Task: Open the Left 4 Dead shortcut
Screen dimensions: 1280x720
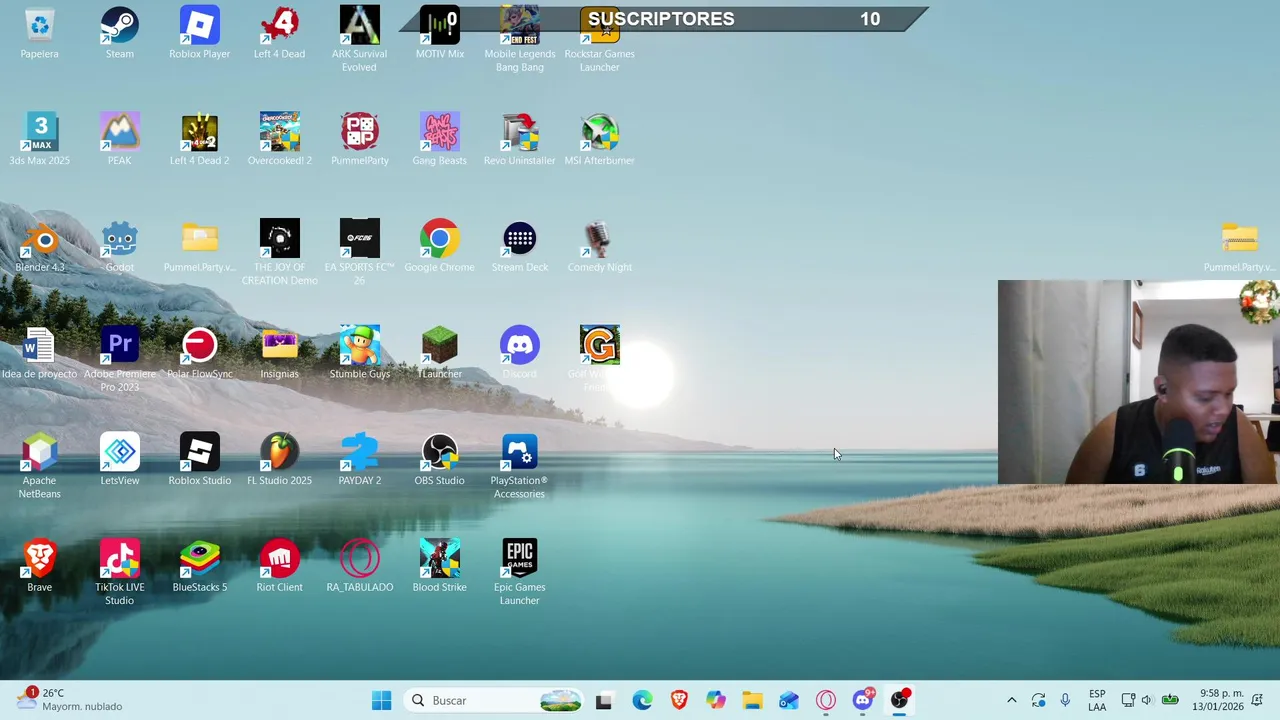Action: pos(279,33)
